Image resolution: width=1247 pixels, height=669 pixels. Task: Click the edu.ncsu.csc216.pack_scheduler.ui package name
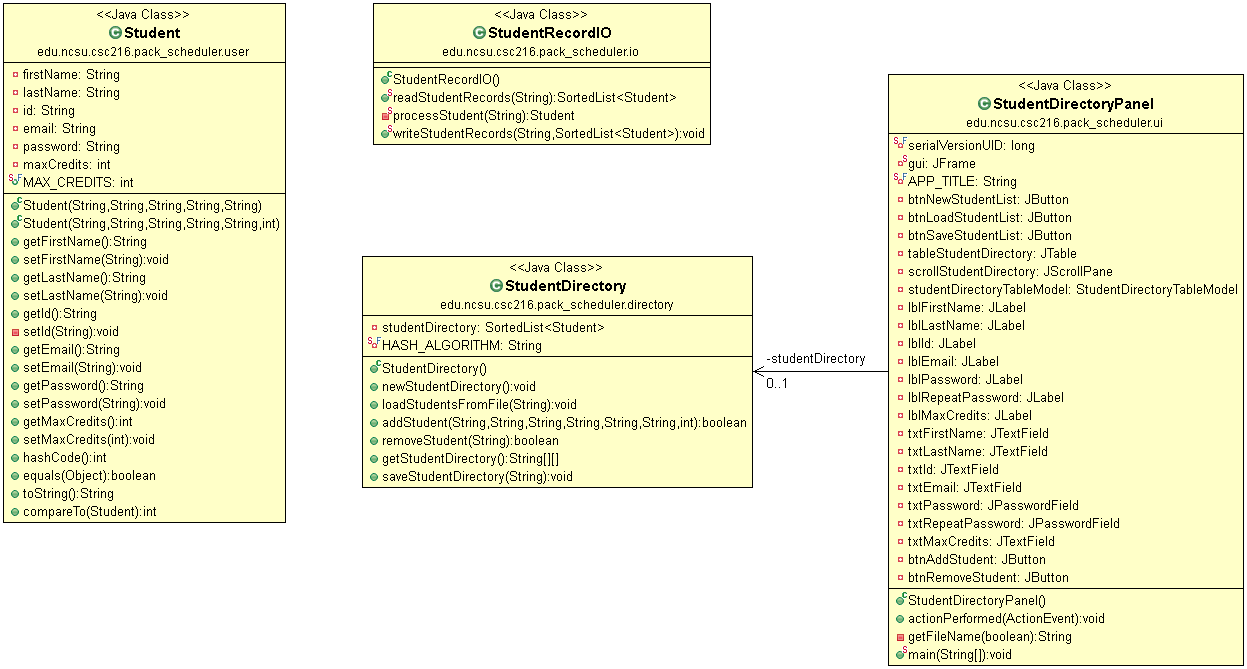(1064, 121)
